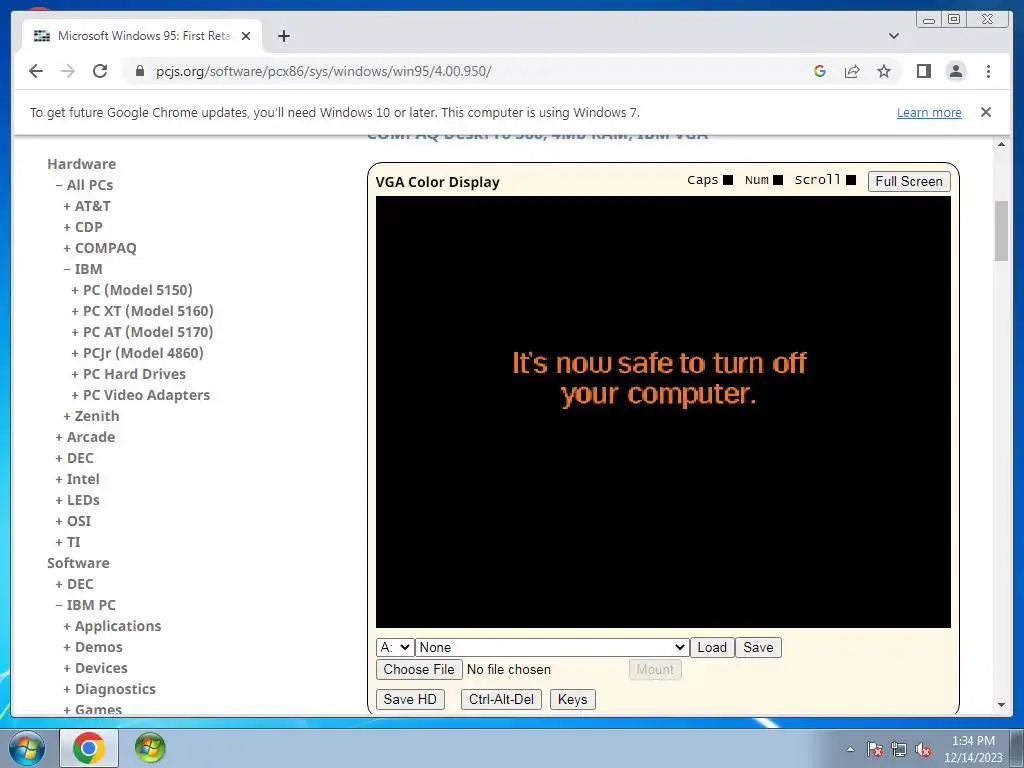The height and width of the screenshot is (768, 1024).
Task: Click the muted volume tray icon
Action: 923,749
